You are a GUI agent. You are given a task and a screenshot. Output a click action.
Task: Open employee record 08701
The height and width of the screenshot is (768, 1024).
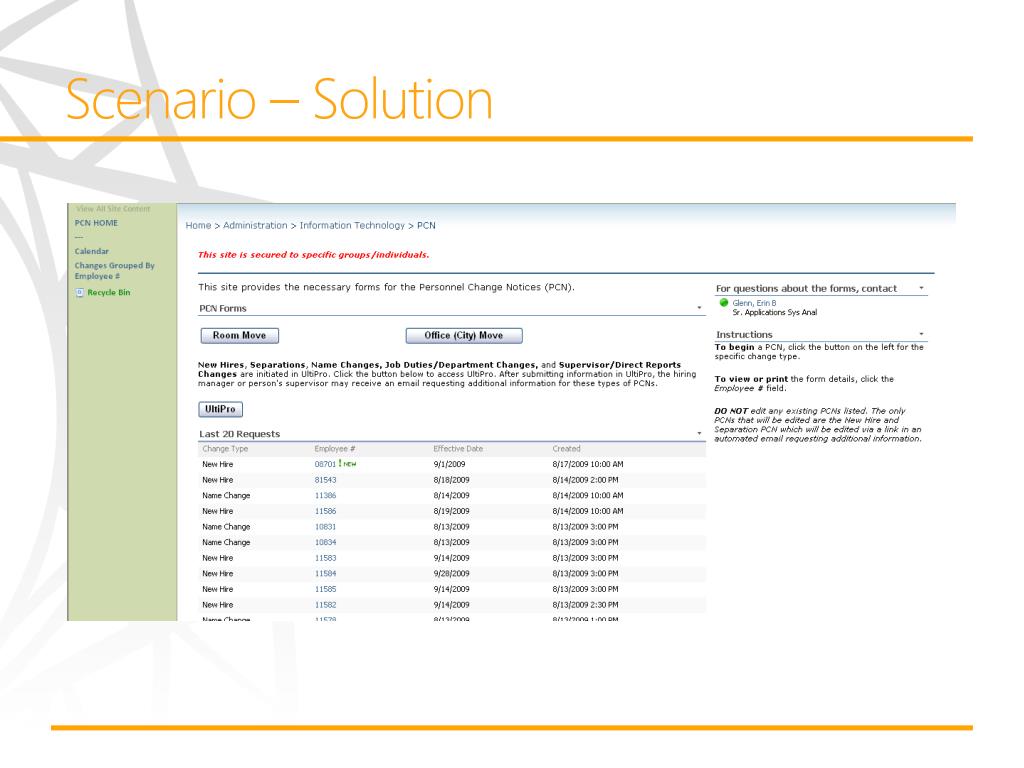pos(325,464)
